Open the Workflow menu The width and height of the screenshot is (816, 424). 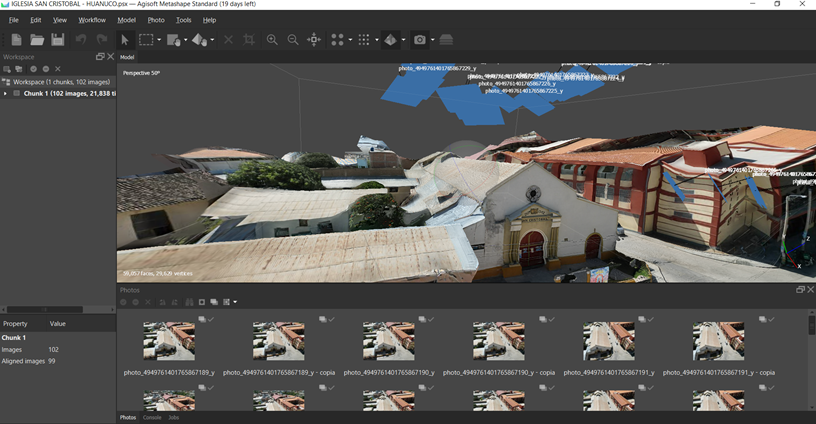[92, 20]
